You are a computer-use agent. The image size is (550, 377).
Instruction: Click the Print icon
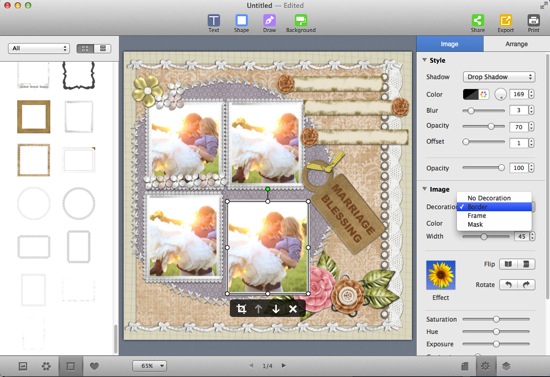(534, 23)
